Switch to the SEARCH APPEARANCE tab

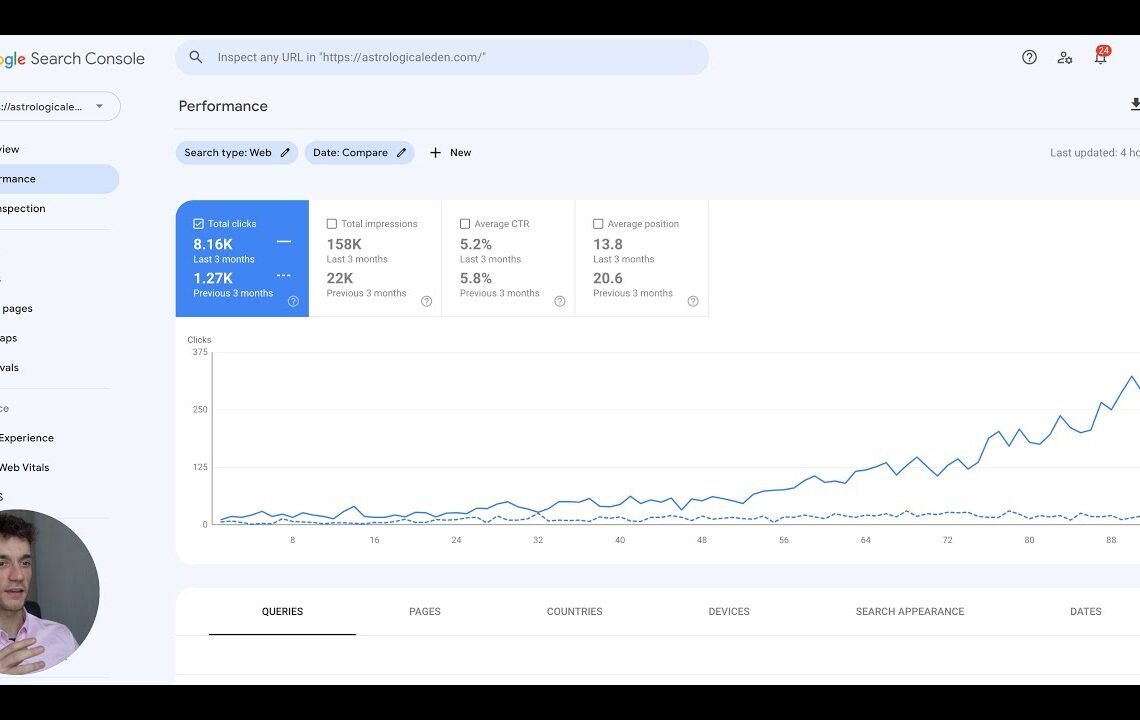click(x=910, y=612)
